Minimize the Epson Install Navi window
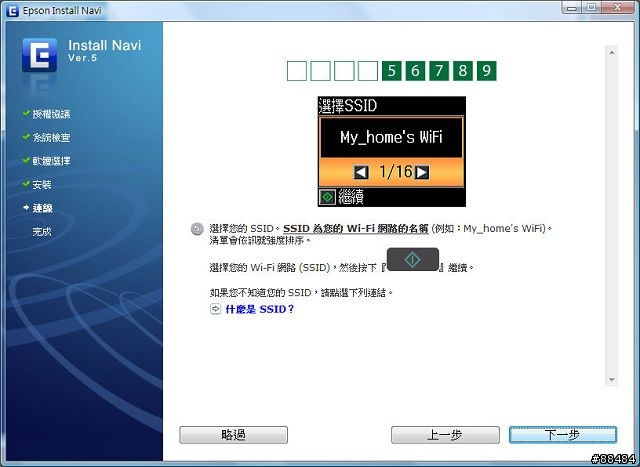 coord(572,7)
